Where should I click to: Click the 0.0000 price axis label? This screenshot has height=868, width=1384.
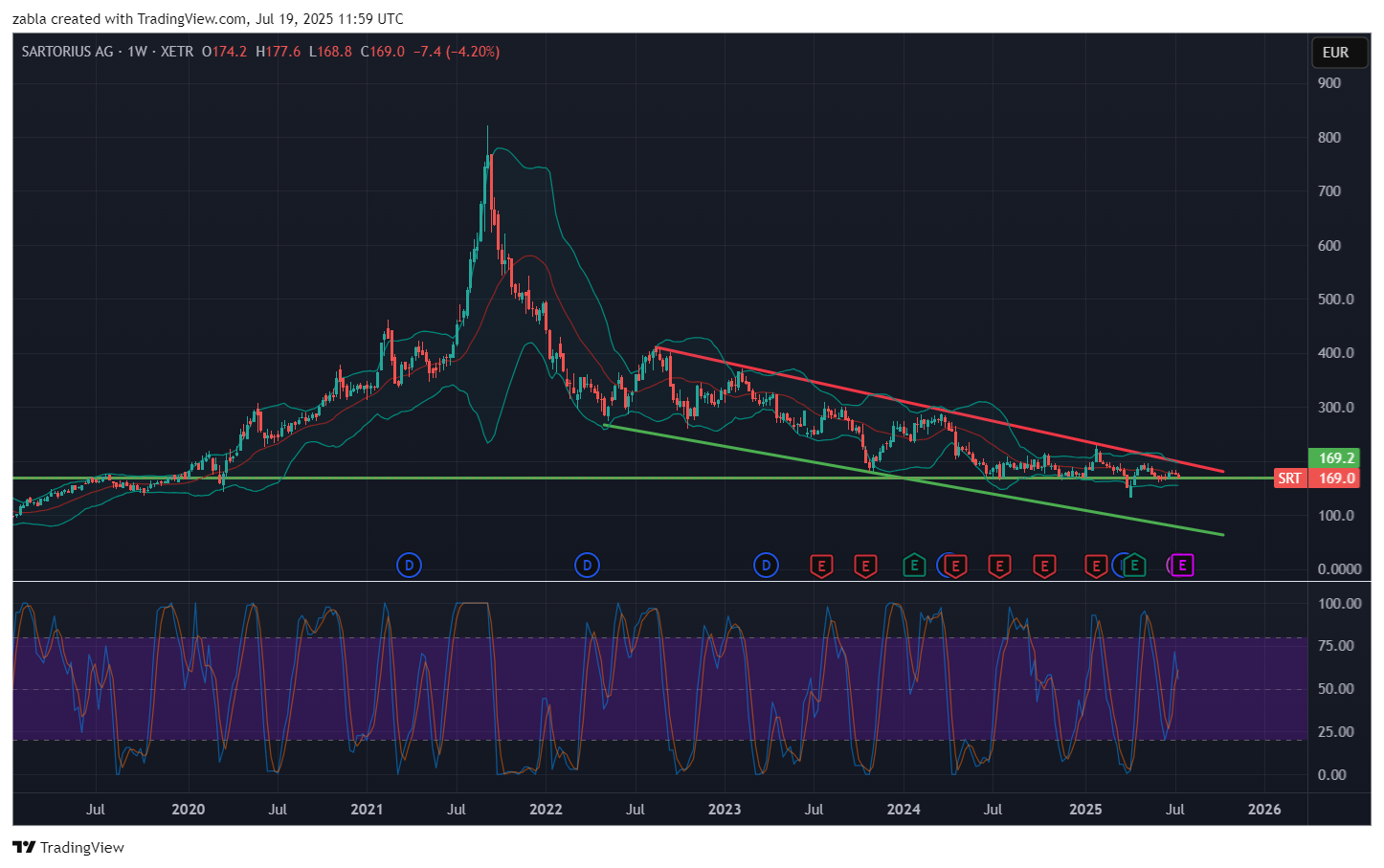[x=1339, y=569]
